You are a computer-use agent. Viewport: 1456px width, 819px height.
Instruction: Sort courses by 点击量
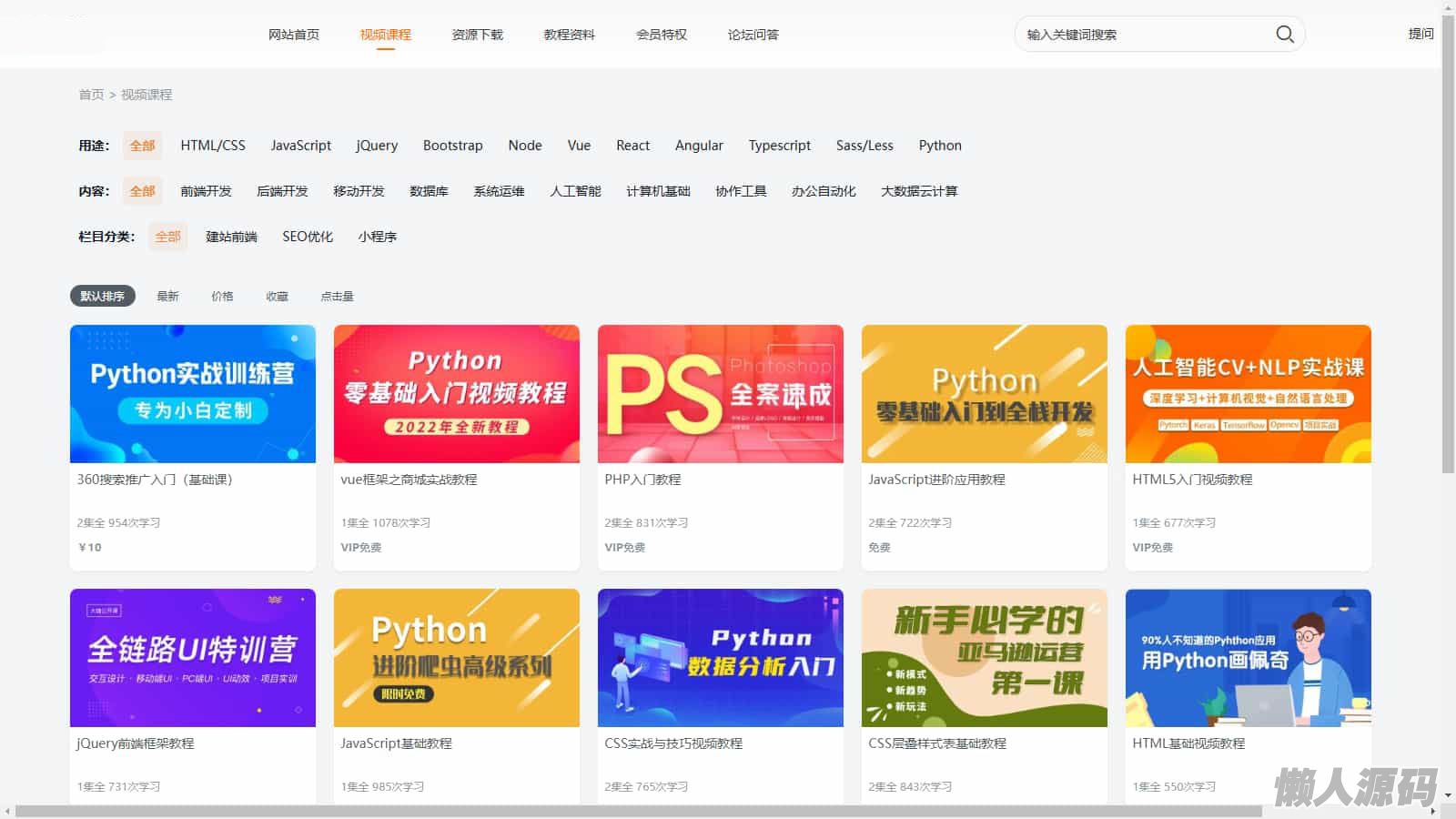tap(337, 296)
